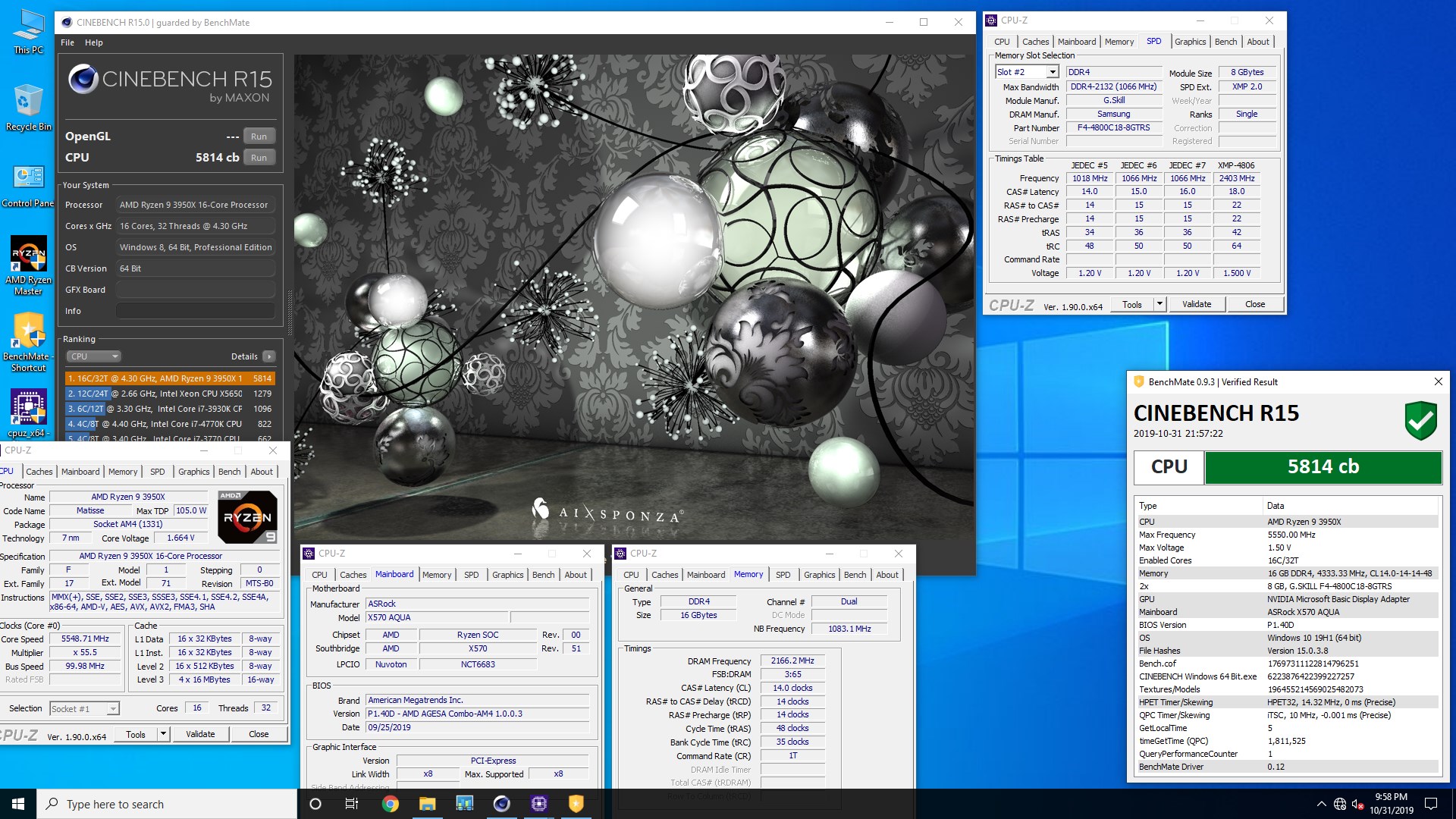The width and height of the screenshot is (1456, 819).
Task: Launch AMD Ryzen Master shortcut
Action: pyautogui.click(x=28, y=265)
